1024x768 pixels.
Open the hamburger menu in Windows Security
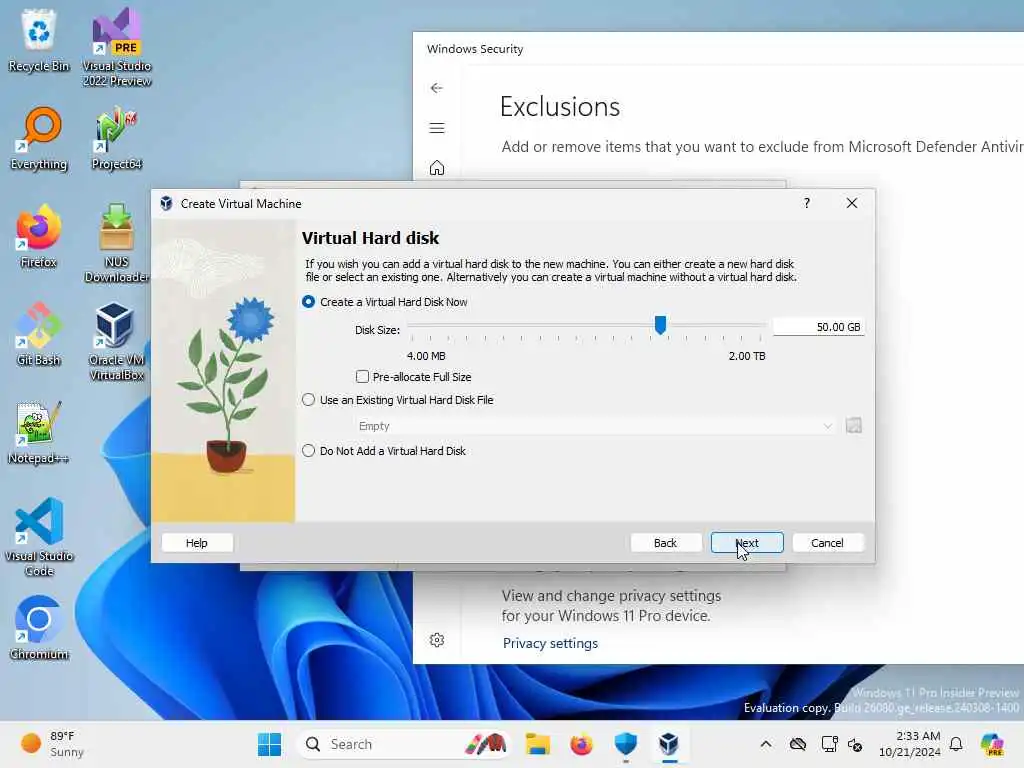(437, 128)
